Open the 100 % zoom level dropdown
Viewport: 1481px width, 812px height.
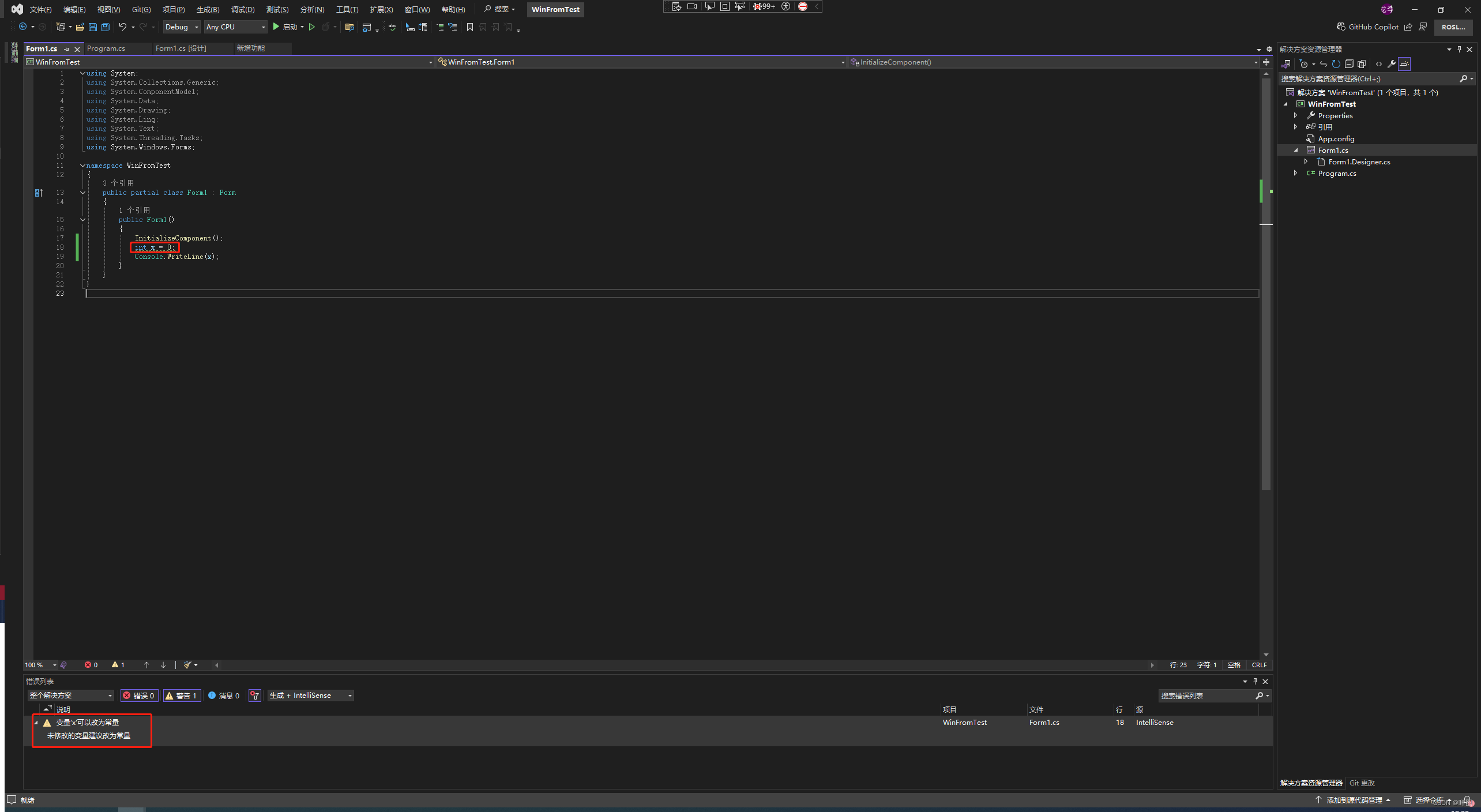(x=40, y=665)
